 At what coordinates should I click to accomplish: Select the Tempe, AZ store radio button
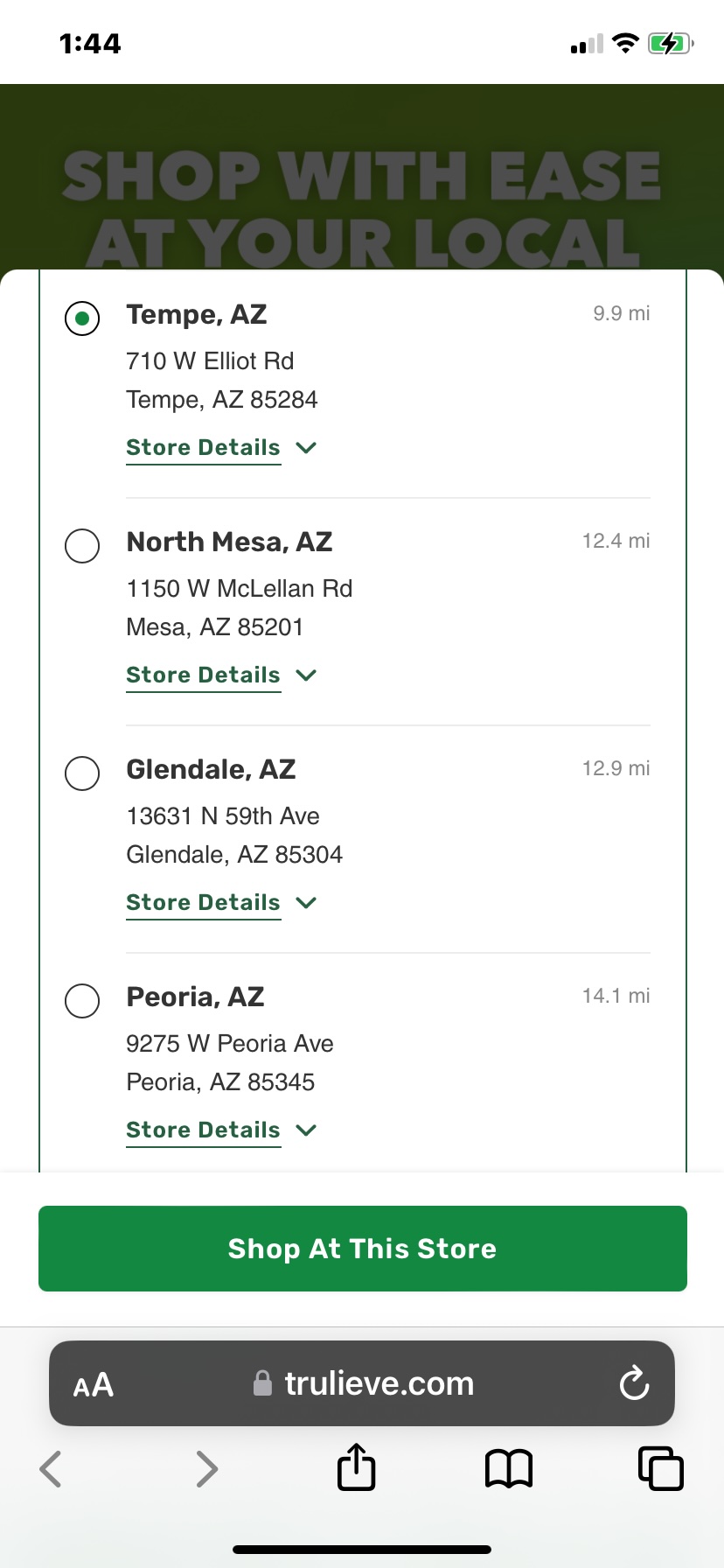point(82,318)
